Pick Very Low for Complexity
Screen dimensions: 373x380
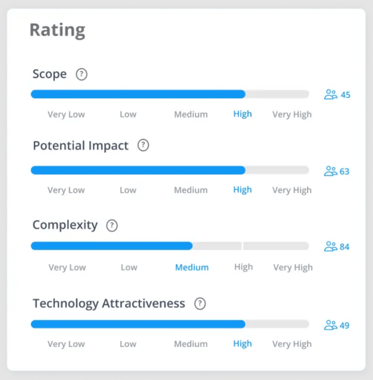[67, 267]
